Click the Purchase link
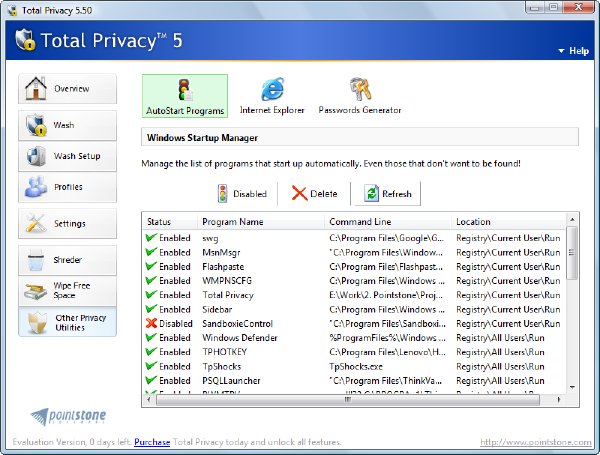This screenshot has height=455, width=600. 152,442
